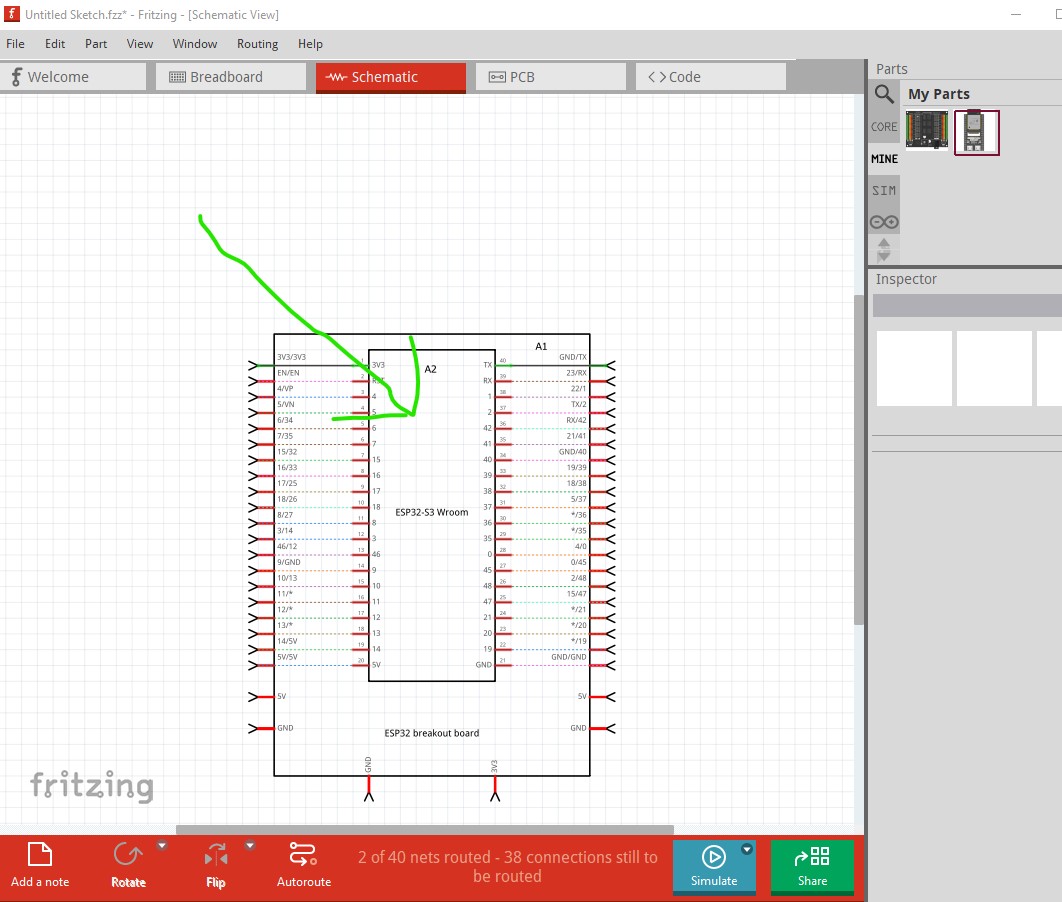The image size is (1062, 902).
Task: Click the Rotate button
Action: (128, 864)
